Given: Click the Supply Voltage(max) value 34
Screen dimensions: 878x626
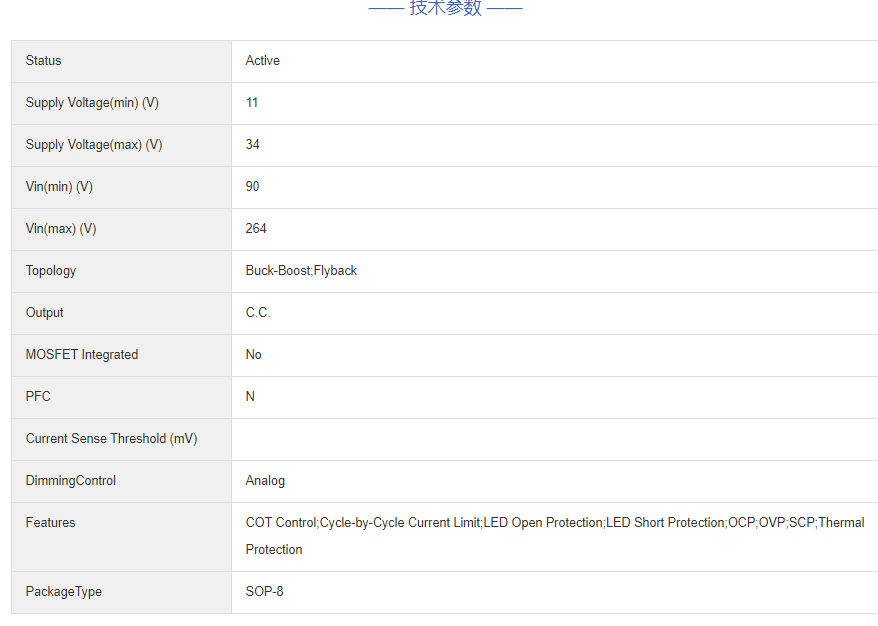Looking at the screenshot, I should (253, 145).
